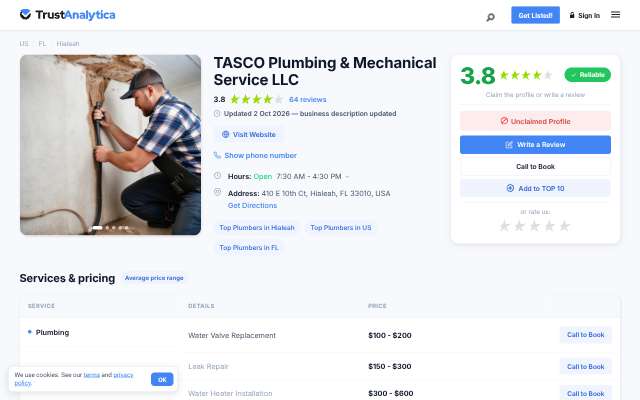The width and height of the screenshot is (640, 400).
Task: Click the lock icon by Sign In
Action: (x=572, y=15)
